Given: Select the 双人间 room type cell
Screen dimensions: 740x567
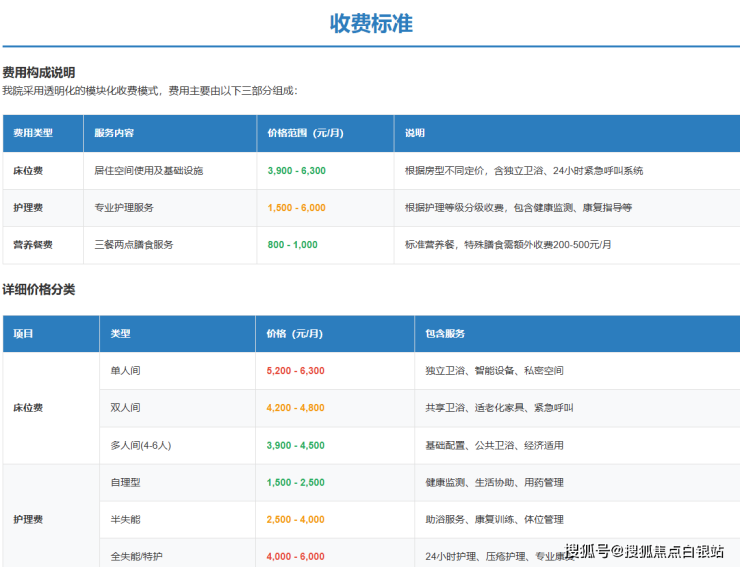Looking at the screenshot, I should pyautogui.click(x=125, y=408).
